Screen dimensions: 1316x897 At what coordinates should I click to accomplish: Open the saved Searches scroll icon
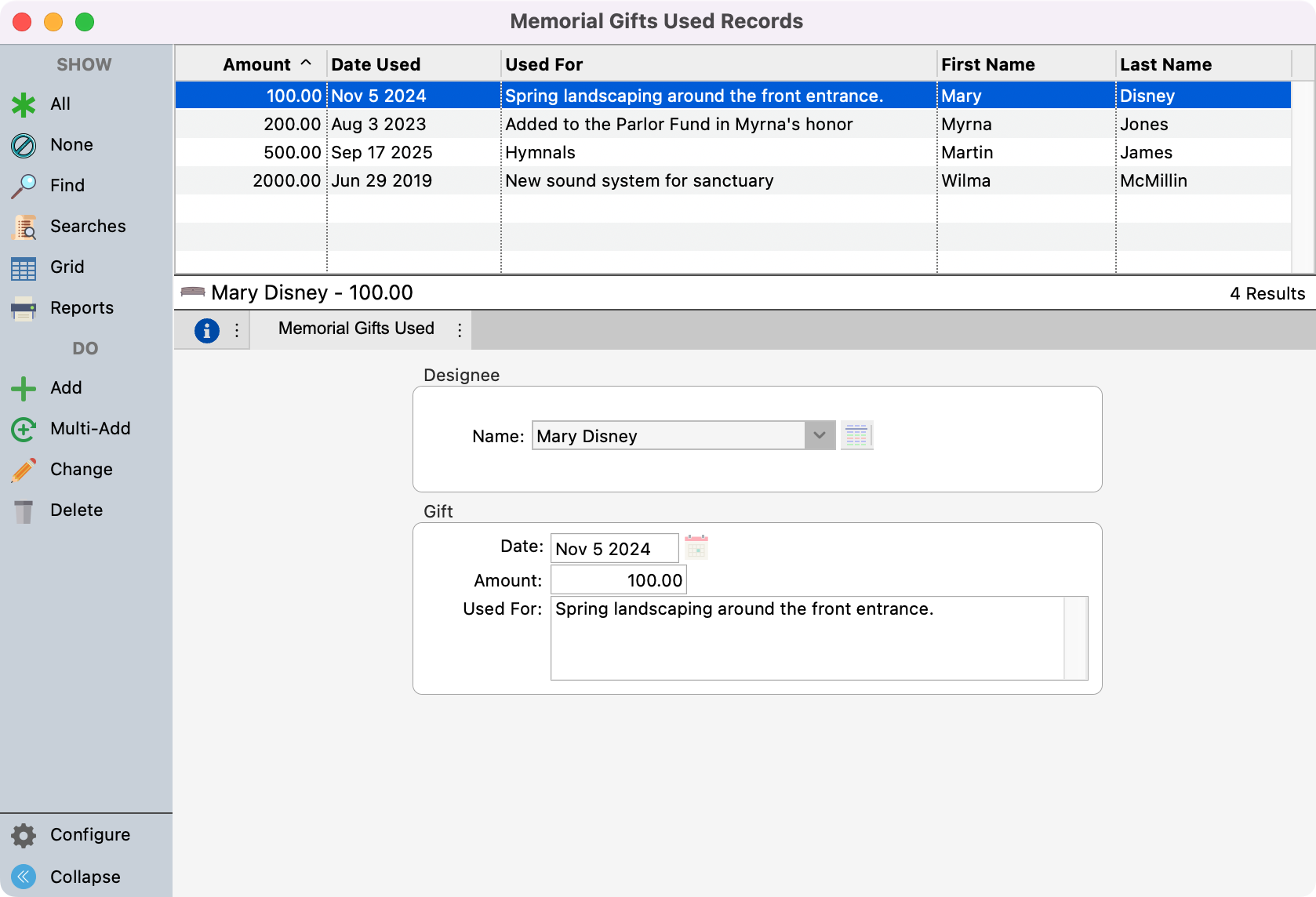tap(24, 227)
